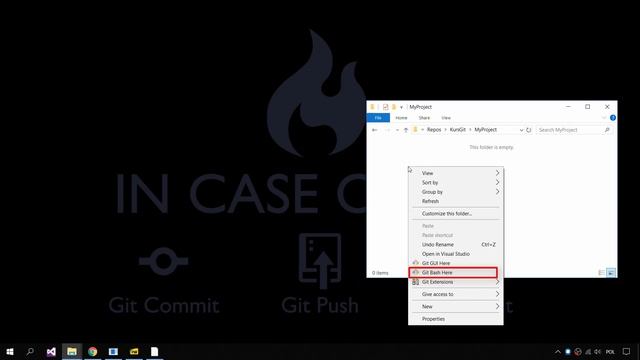Choose Git GUI Here from context menu
Image resolution: width=640 pixels, height=360 pixels.
point(456,263)
